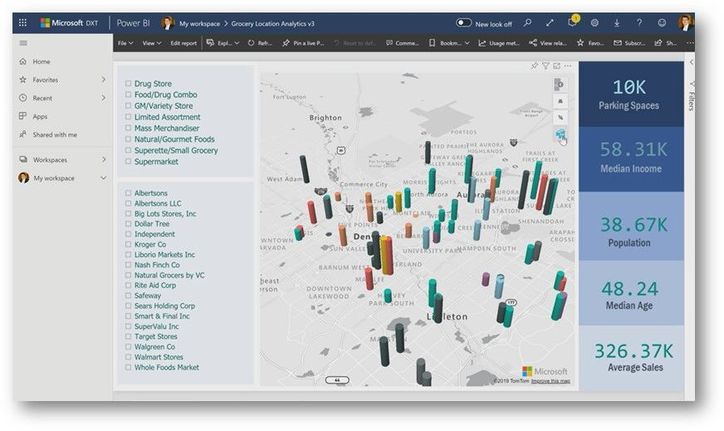Image resolution: width=724 pixels, height=431 pixels.
Task: Enter full screen mode via expand arrows icon
Action: pyautogui.click(x=549, y=23)
